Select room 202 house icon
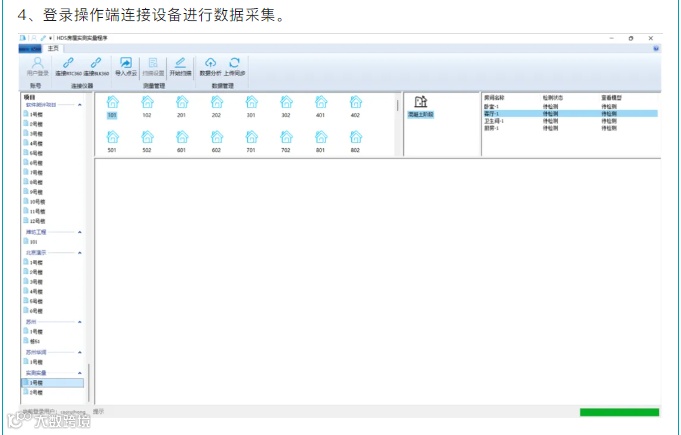The image size is (681, 435). click(217, 102)
